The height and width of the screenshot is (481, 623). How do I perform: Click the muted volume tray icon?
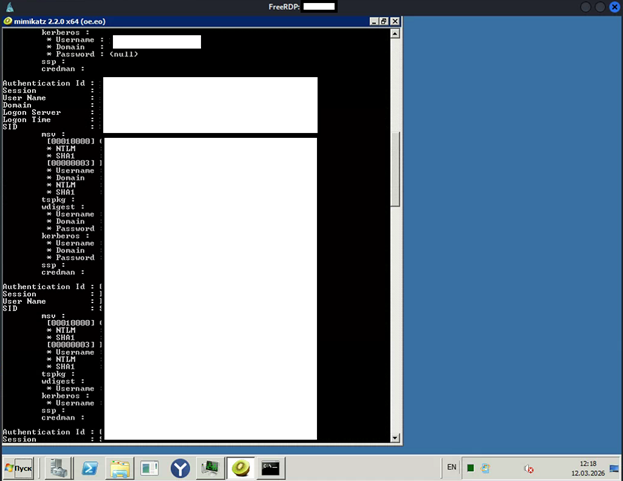(528, 469)
